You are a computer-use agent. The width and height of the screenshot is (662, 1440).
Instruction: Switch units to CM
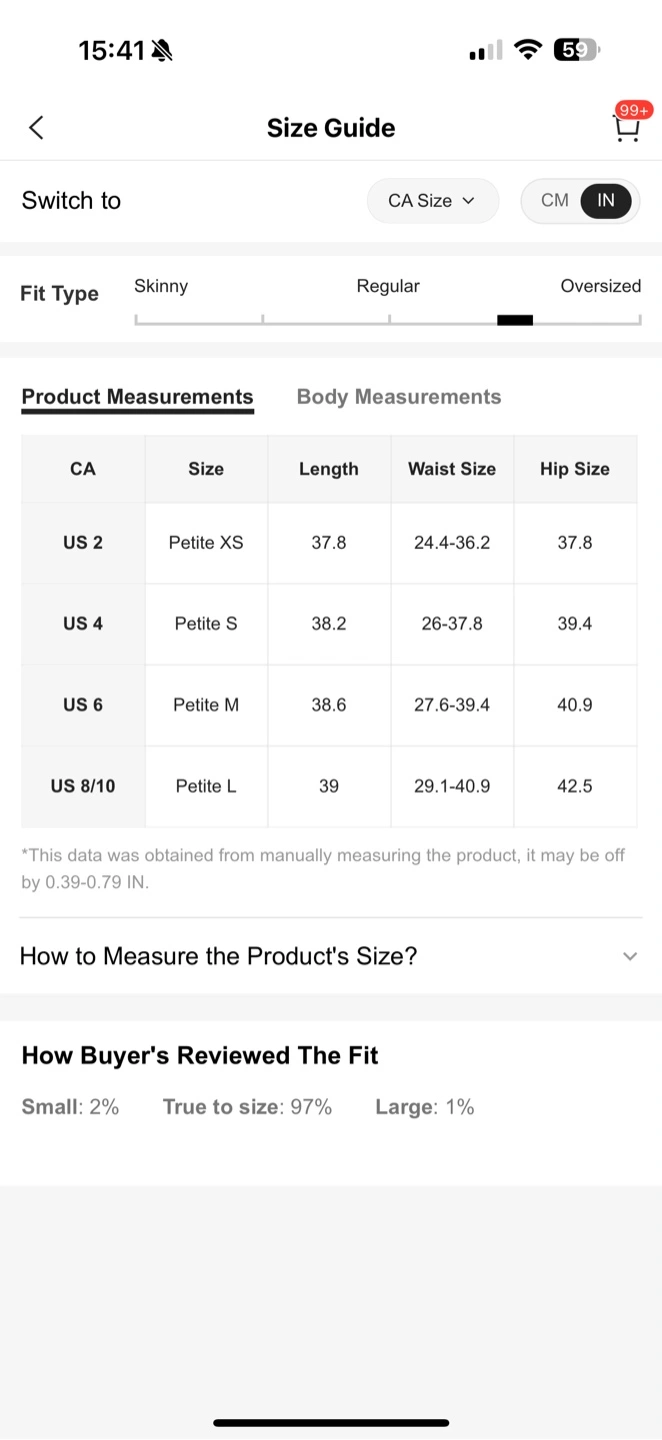click(x=554, y=201)
